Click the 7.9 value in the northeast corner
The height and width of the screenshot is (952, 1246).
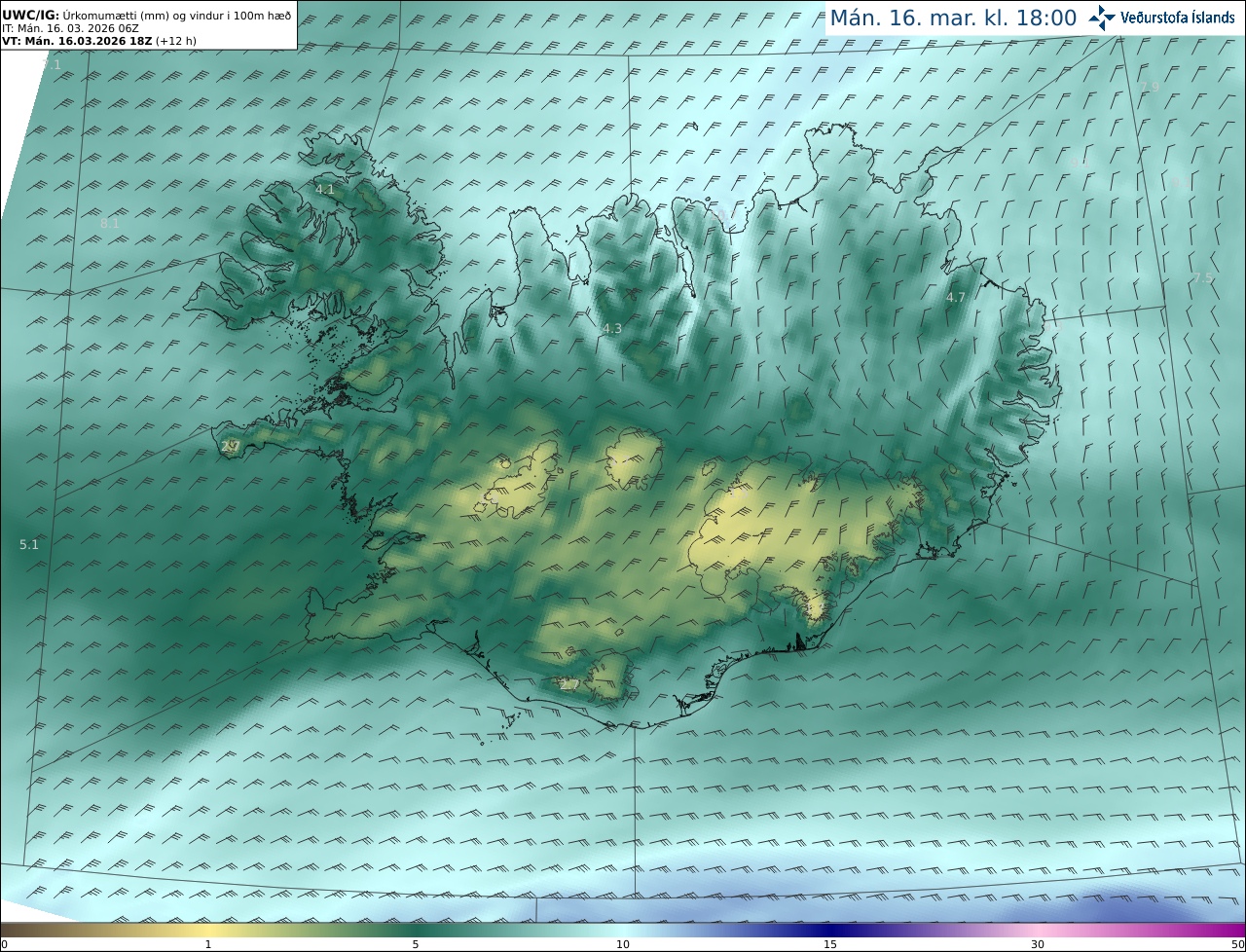(1150, 88)
